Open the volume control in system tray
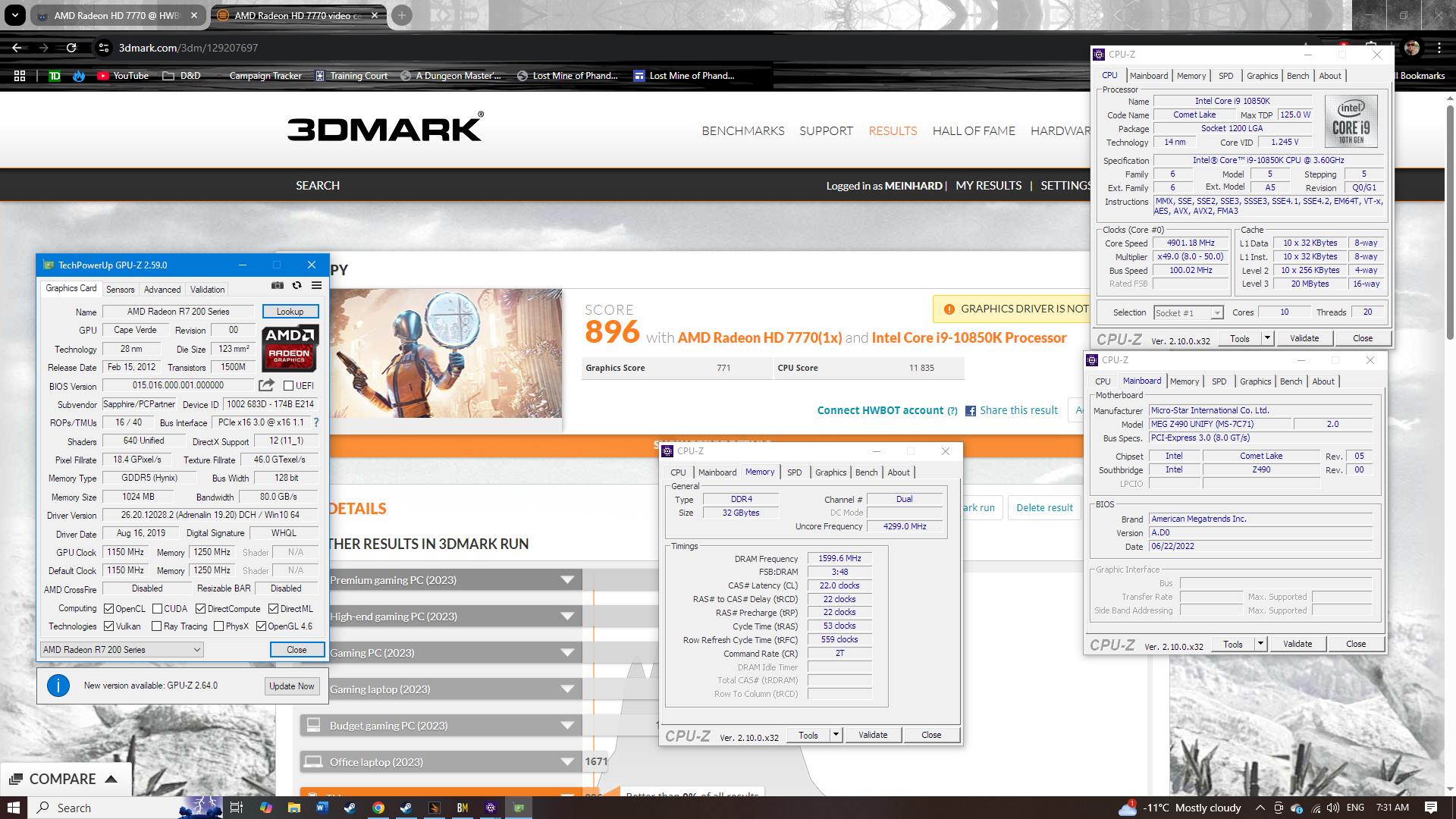1456x819 pixels. [x=1334, y=808]
